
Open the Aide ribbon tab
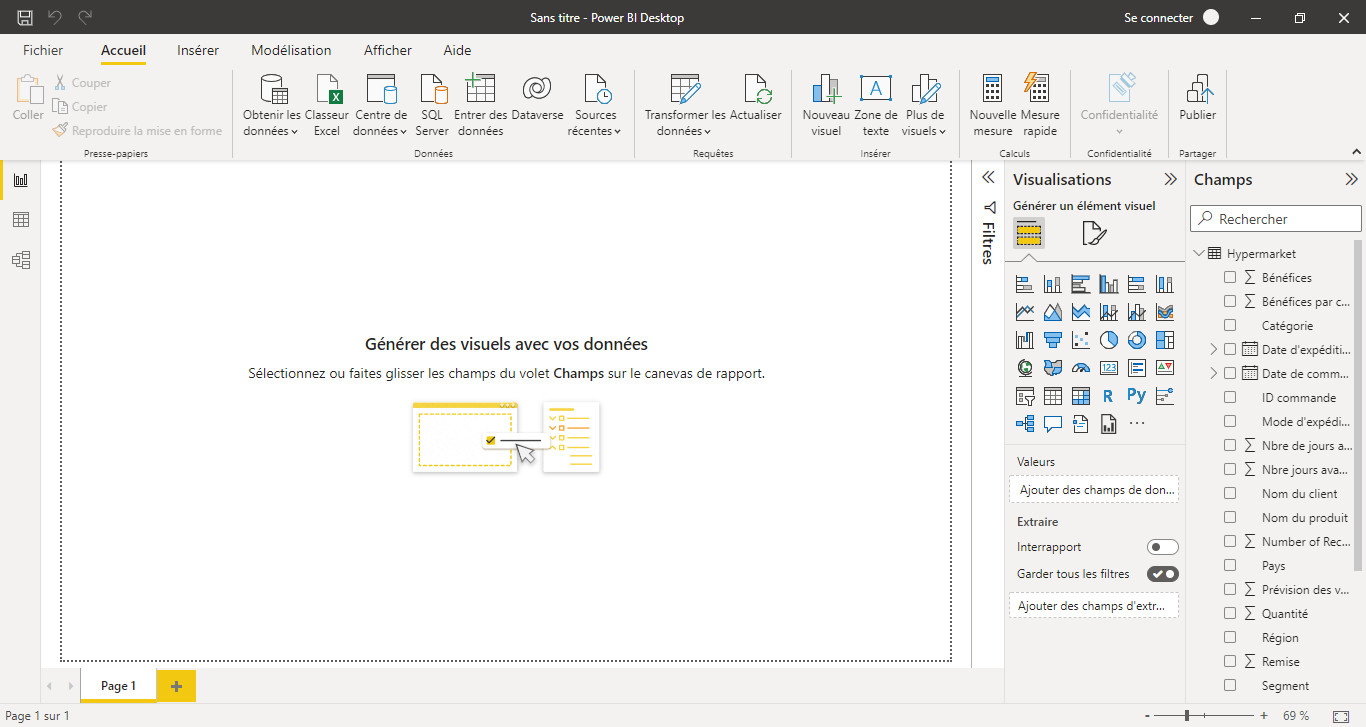457,50
